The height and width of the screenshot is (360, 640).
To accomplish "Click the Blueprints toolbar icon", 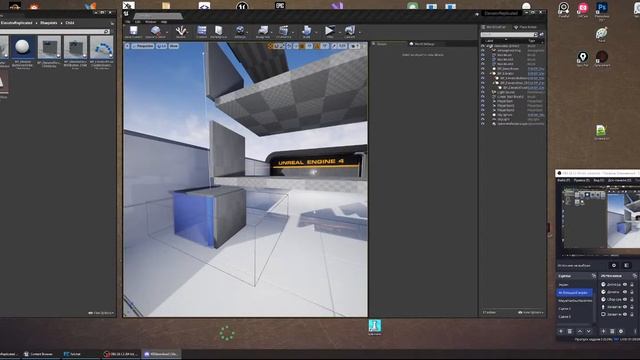I will pyautogui.click(x=263, y=31).
